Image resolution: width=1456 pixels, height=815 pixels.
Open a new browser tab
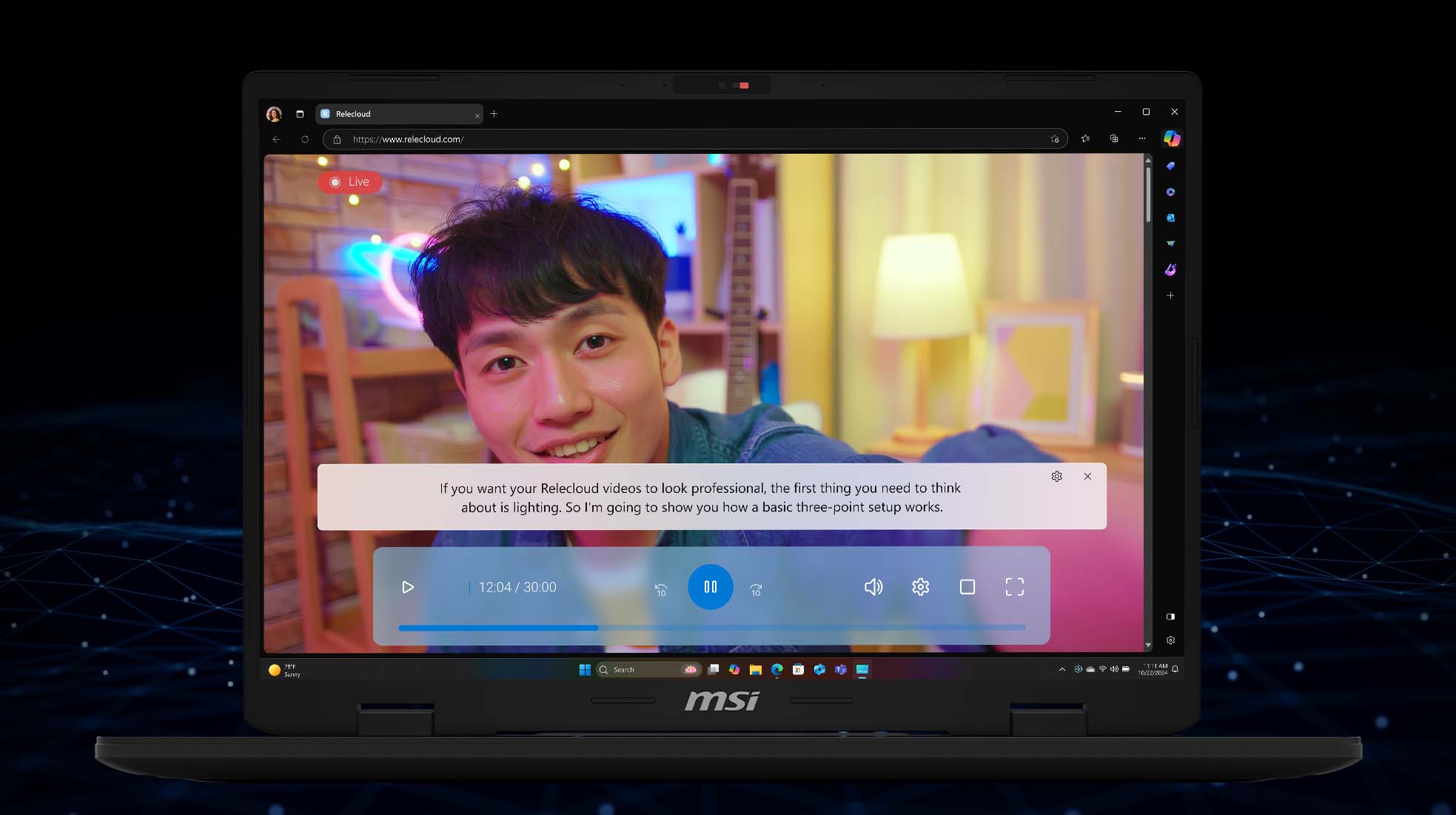click(494, 113)
